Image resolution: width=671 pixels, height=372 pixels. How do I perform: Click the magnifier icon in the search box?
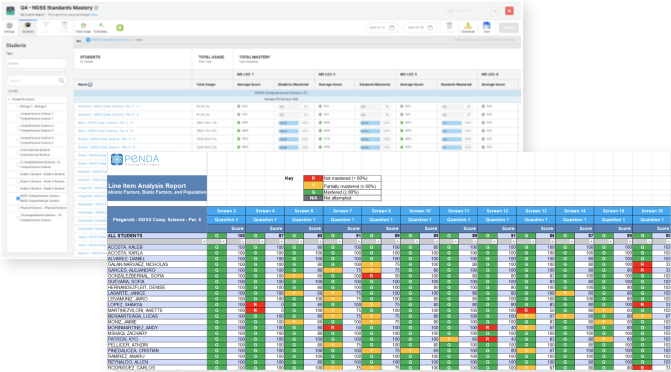62,80
